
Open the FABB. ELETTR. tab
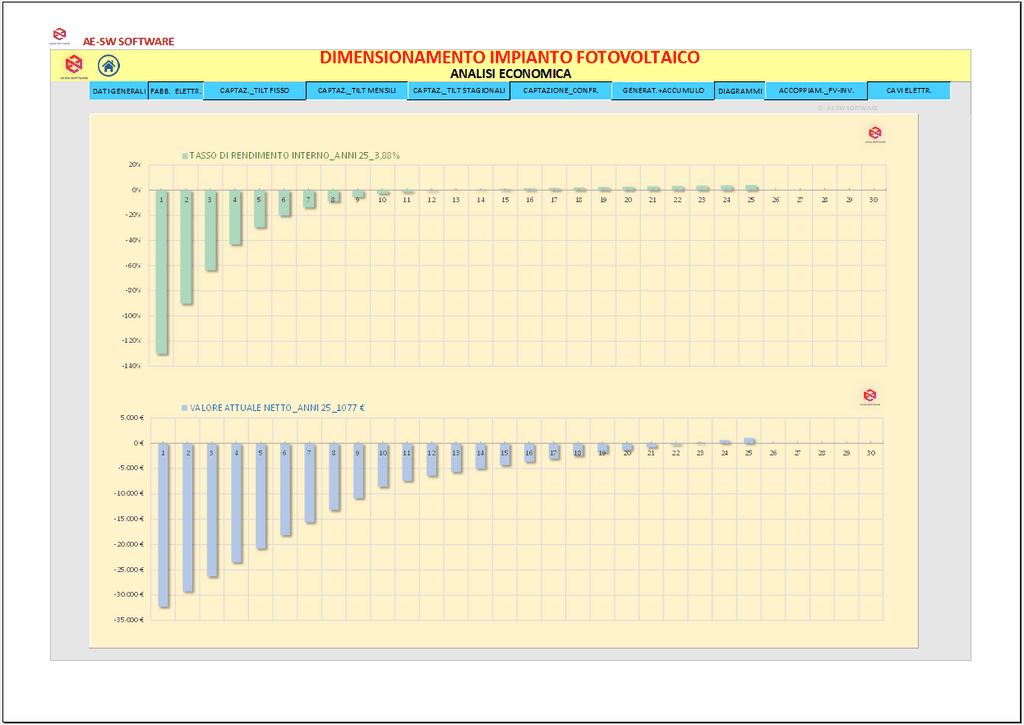pos(176,91)
